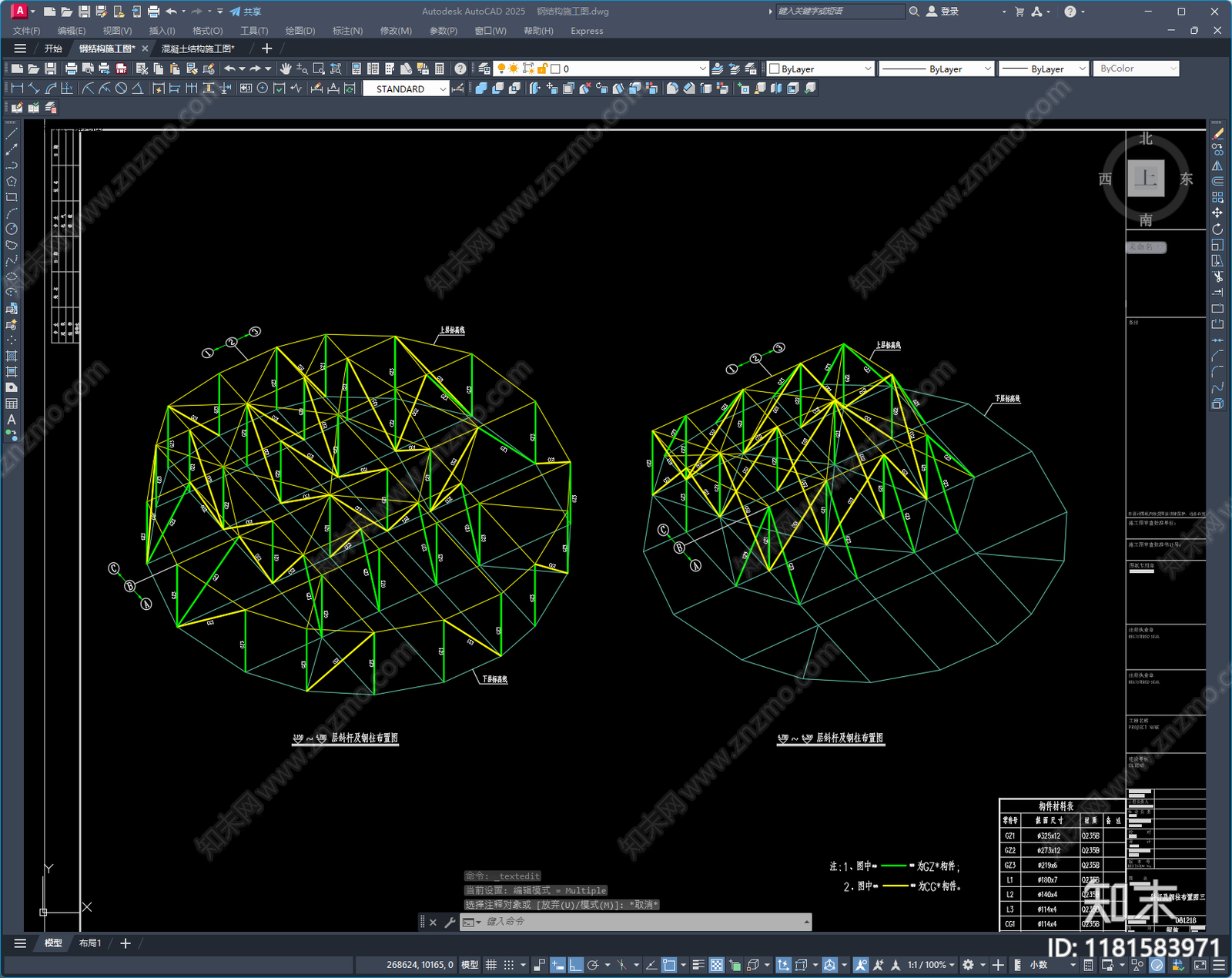1232x978 pixels.
Task: Open a new drawing tab with plus button
Action: pos(267,49)
